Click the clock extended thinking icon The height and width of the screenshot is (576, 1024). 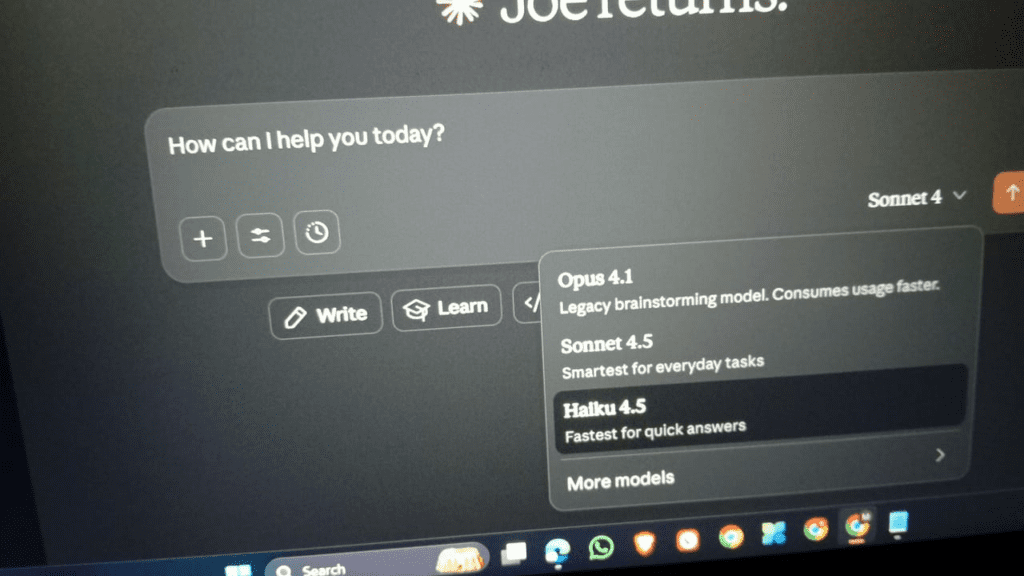pos(317,233)
